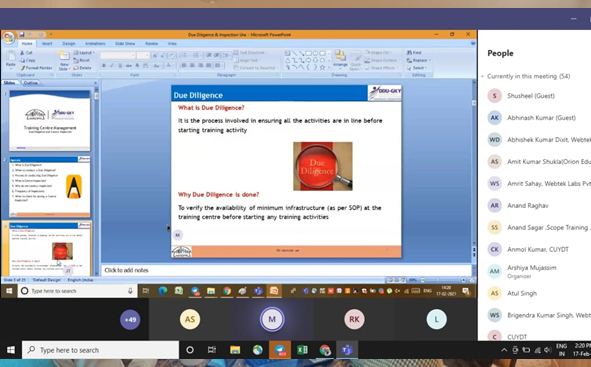The height and width of the screenshot is (367, 591).
Task: Click the New Slide button icon
Action: click(64, 56)
